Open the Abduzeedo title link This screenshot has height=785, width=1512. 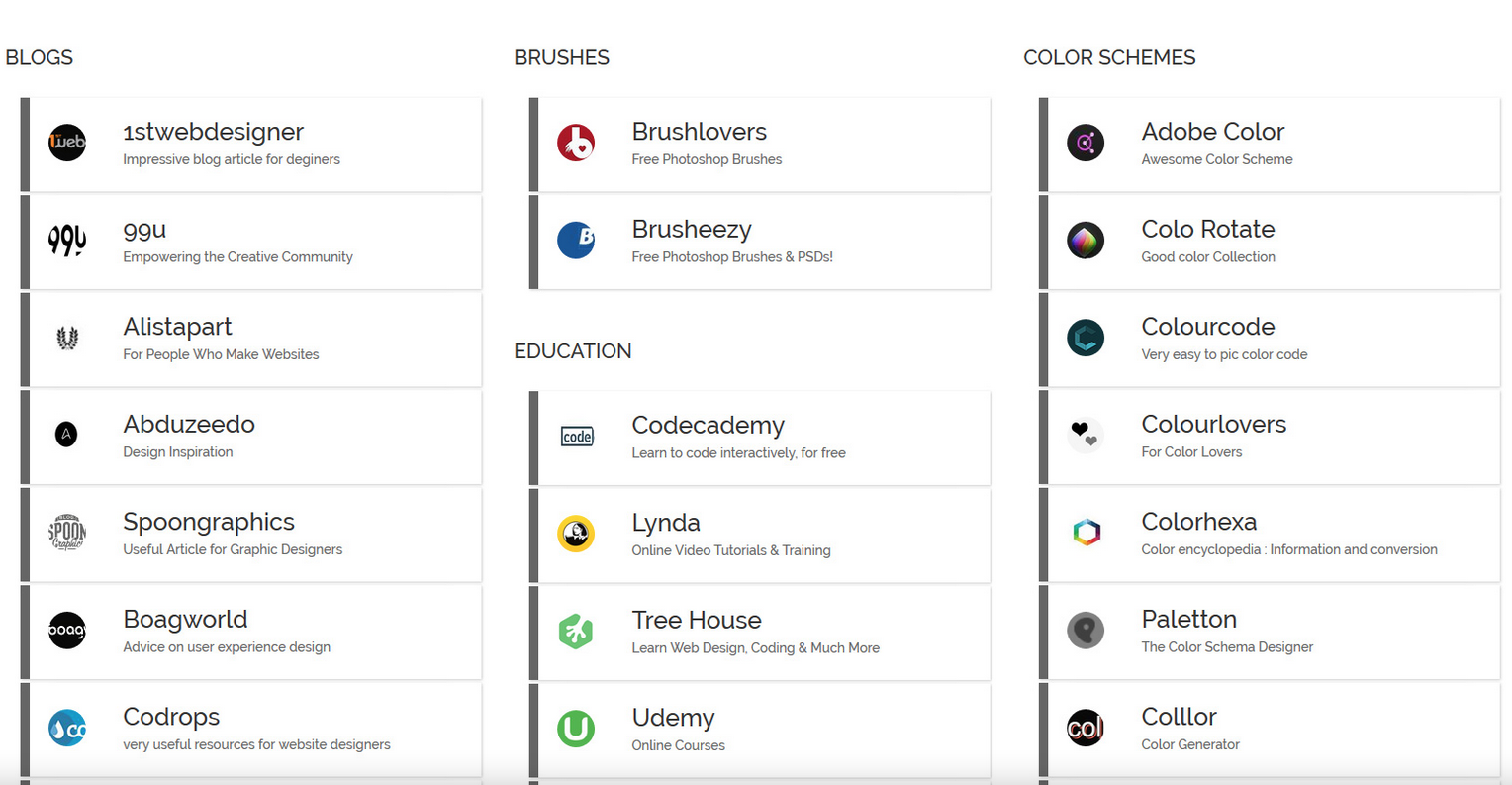(x=189, y=424)
